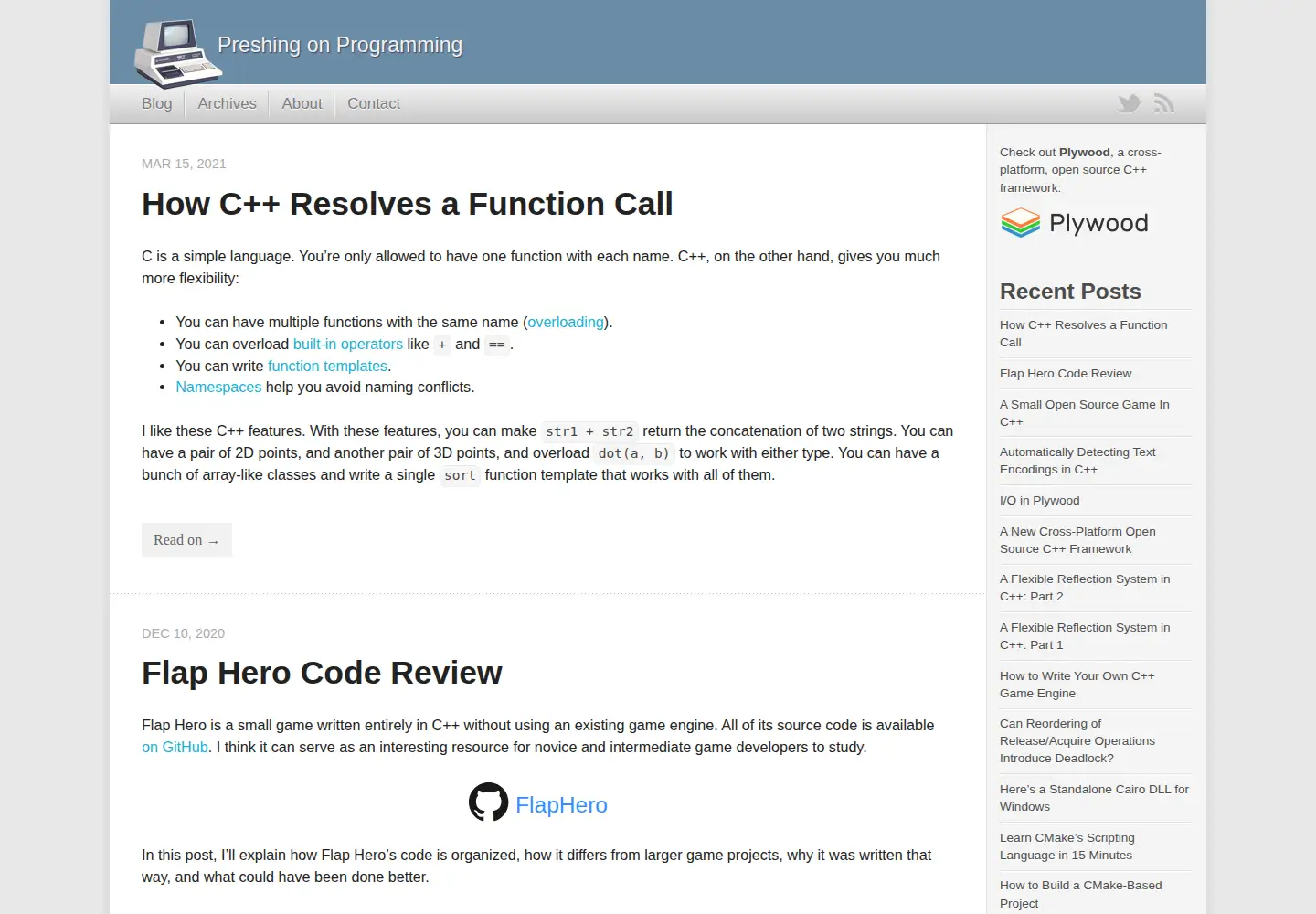Follow the built-in operators link
Image resolution: width=1316 pixels, height=914 pixels.
coord(348,344)
